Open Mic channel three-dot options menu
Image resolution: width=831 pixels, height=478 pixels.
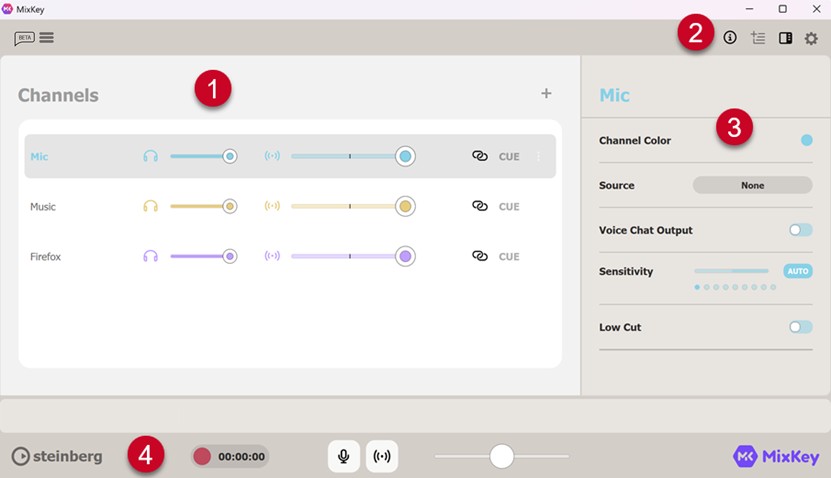tap(539, 156)
